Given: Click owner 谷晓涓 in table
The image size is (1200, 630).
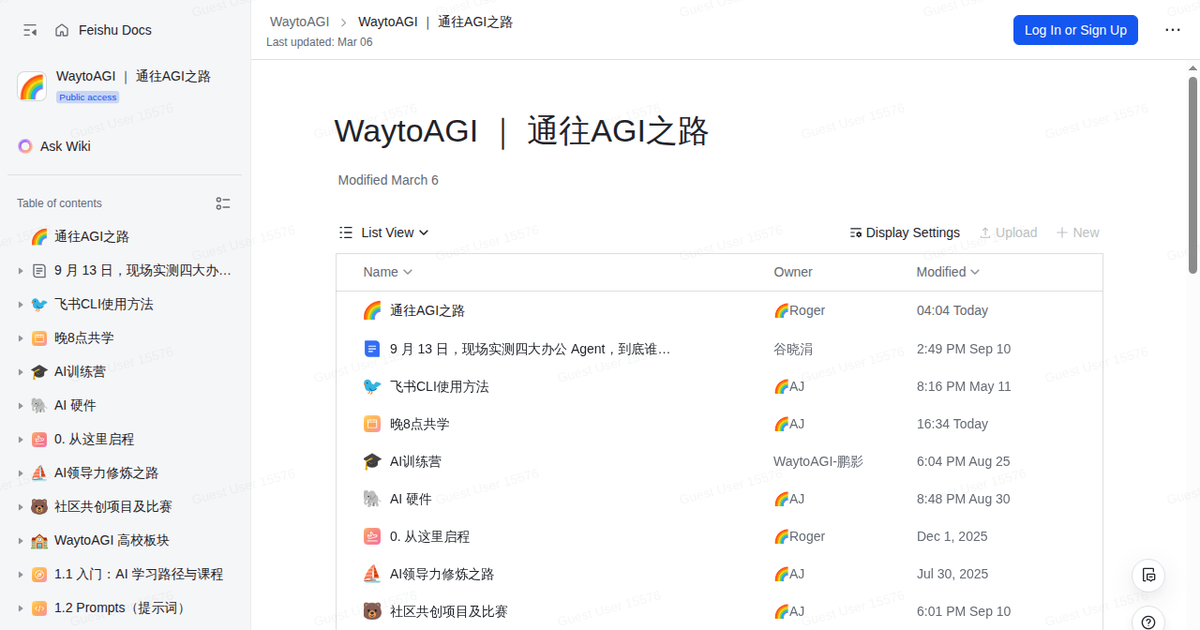Looking at the screenshot, I should point(793,349).
